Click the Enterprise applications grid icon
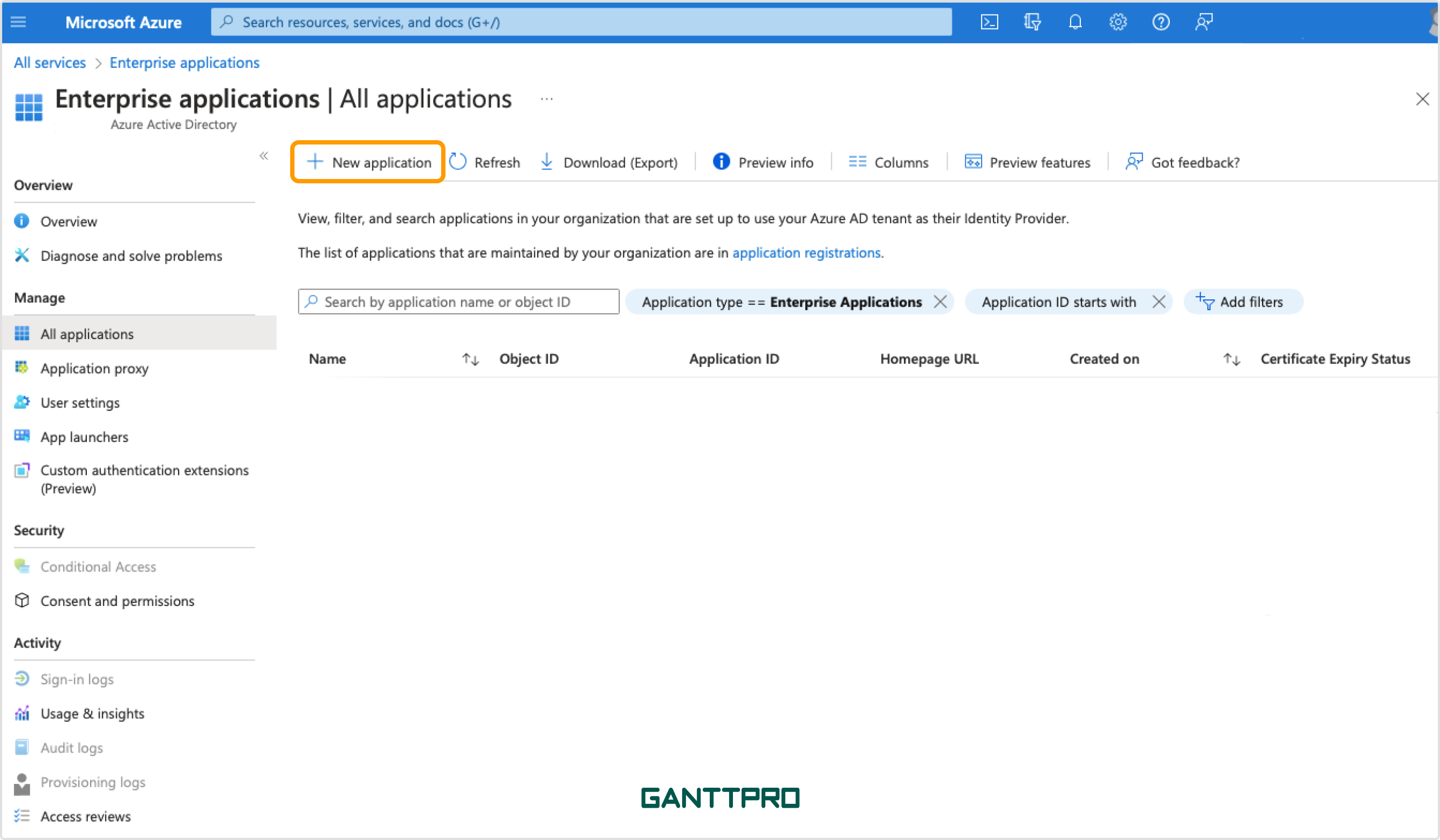 [x=29, y=107]
